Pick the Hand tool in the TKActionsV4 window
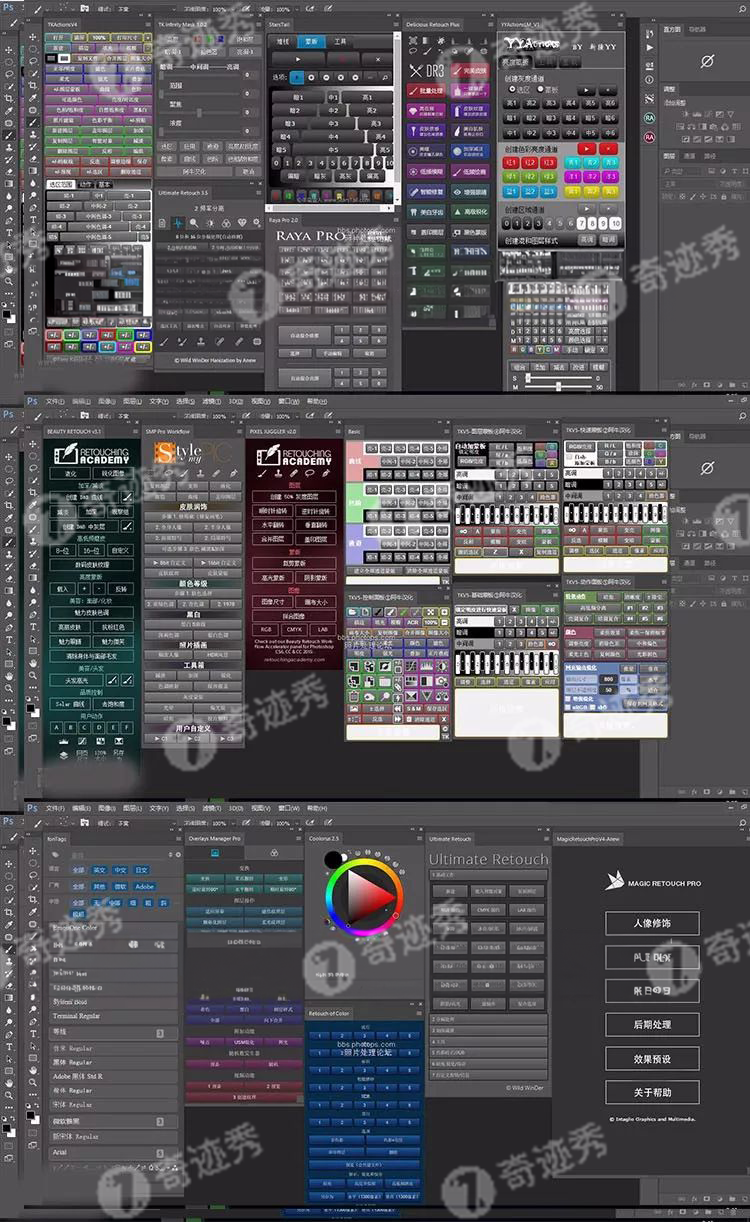The width and height of the screenshot is (750, 1222). coord(8,269)
